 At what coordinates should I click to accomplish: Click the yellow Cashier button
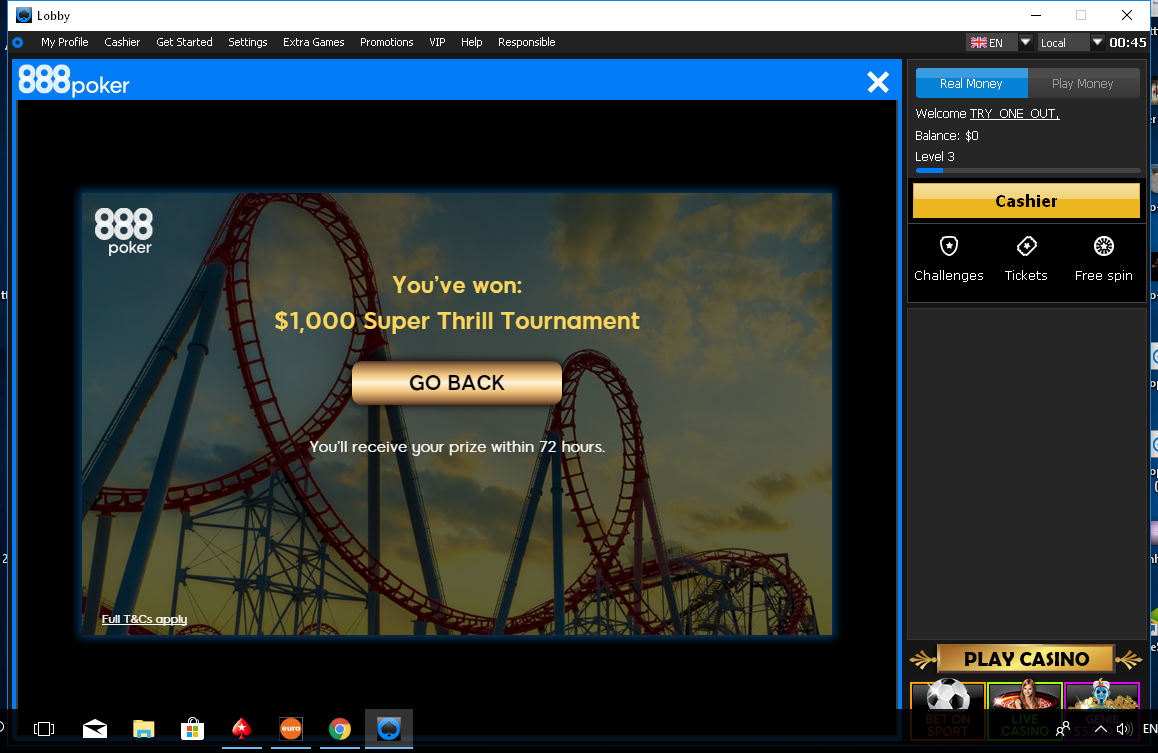(x=1025, y=201)
